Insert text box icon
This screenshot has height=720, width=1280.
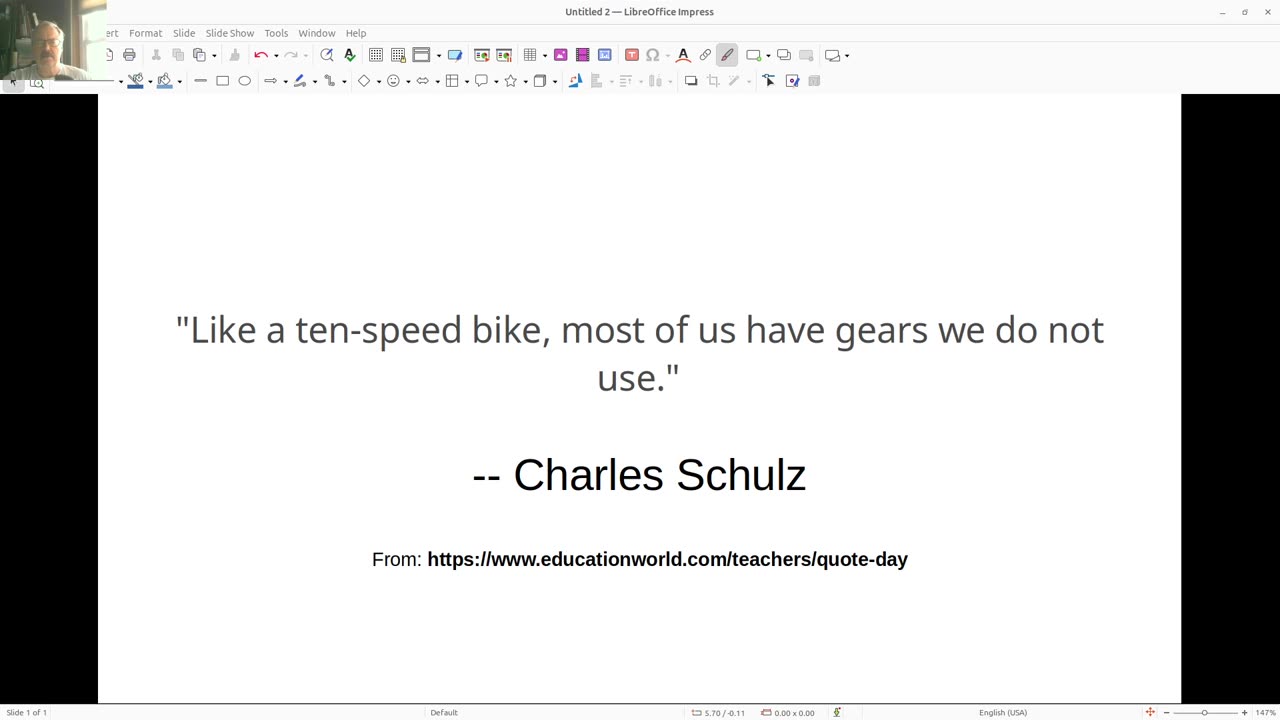pos(632,55)
